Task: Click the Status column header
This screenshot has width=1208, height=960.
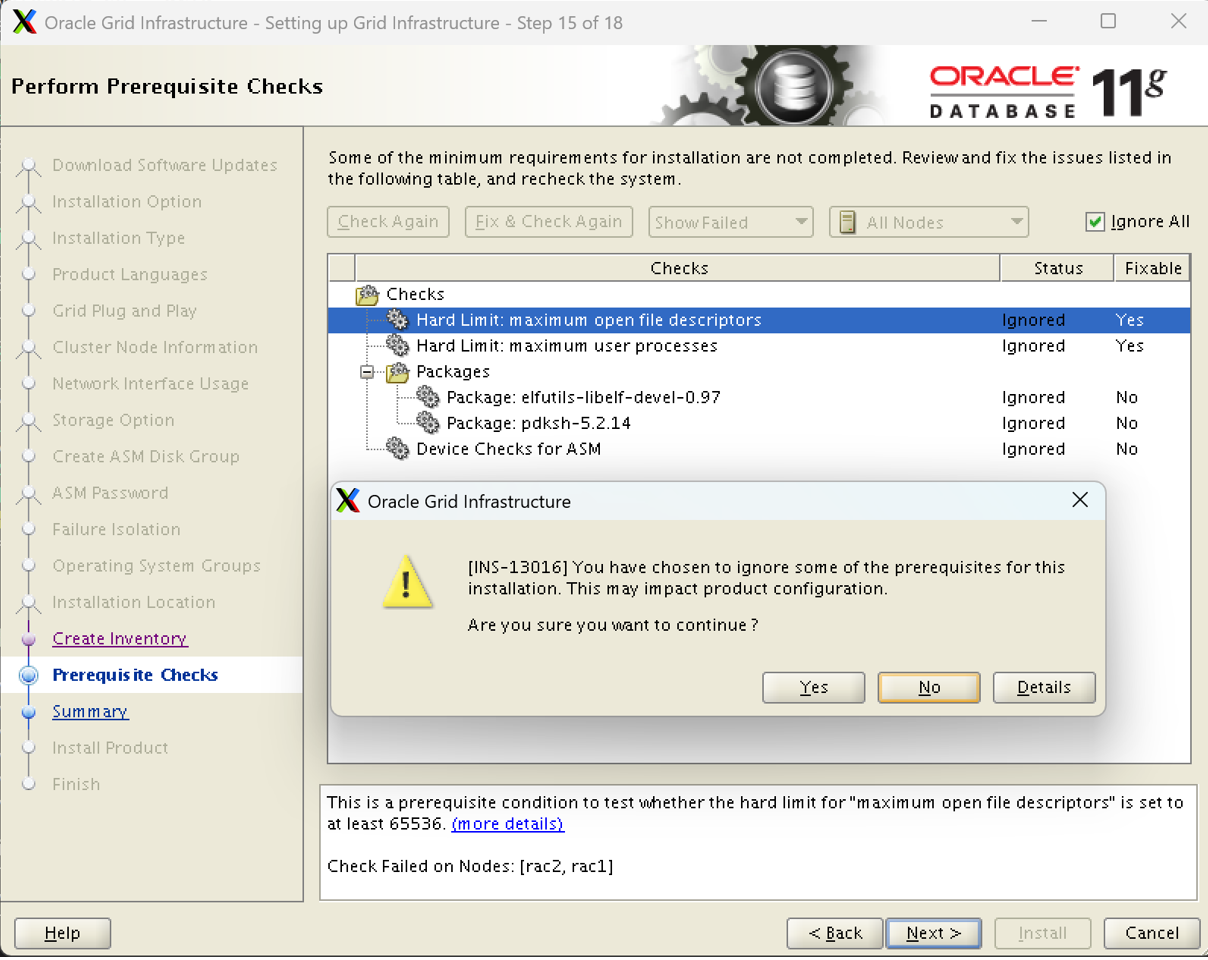Action: [1057, 268]
